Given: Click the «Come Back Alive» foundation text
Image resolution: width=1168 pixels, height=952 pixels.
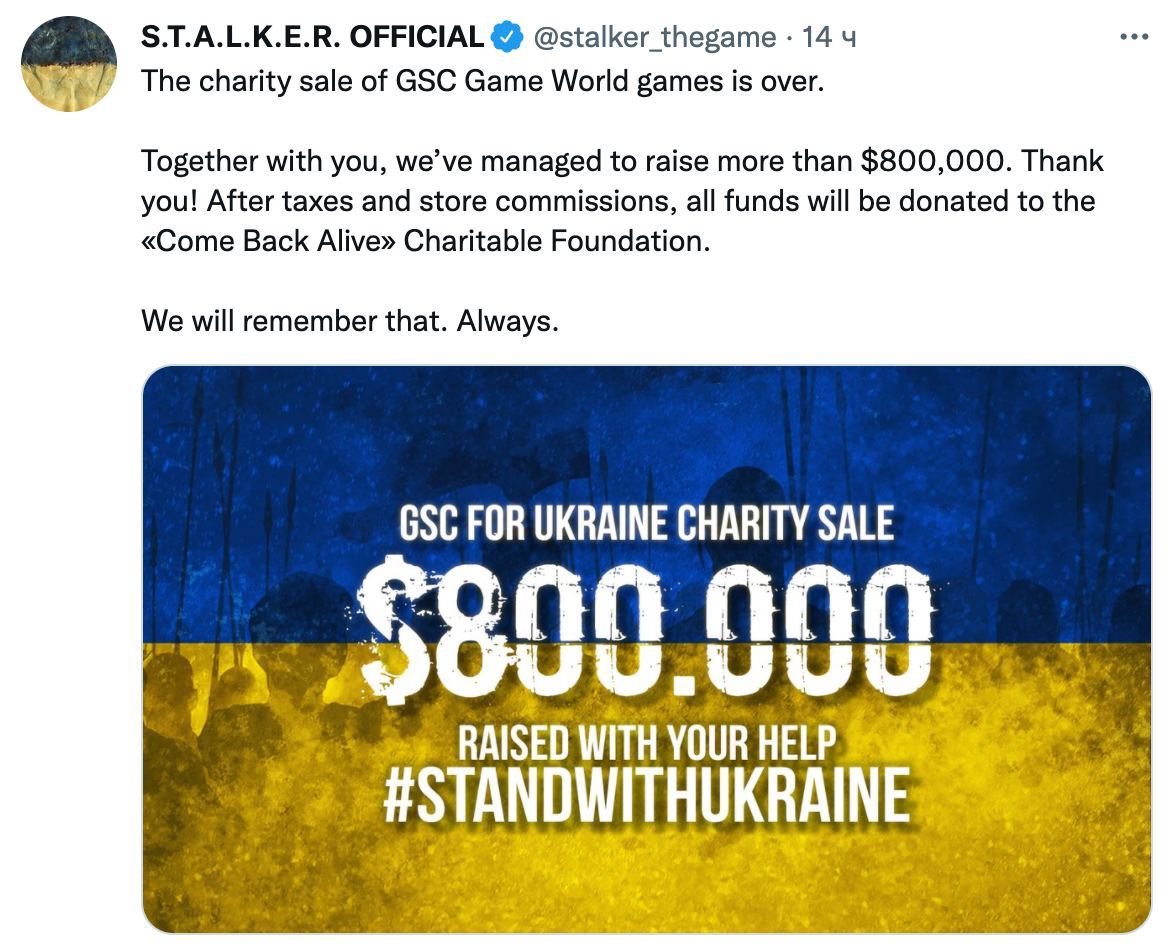Looking at the screenshot, I should point(268,241).
